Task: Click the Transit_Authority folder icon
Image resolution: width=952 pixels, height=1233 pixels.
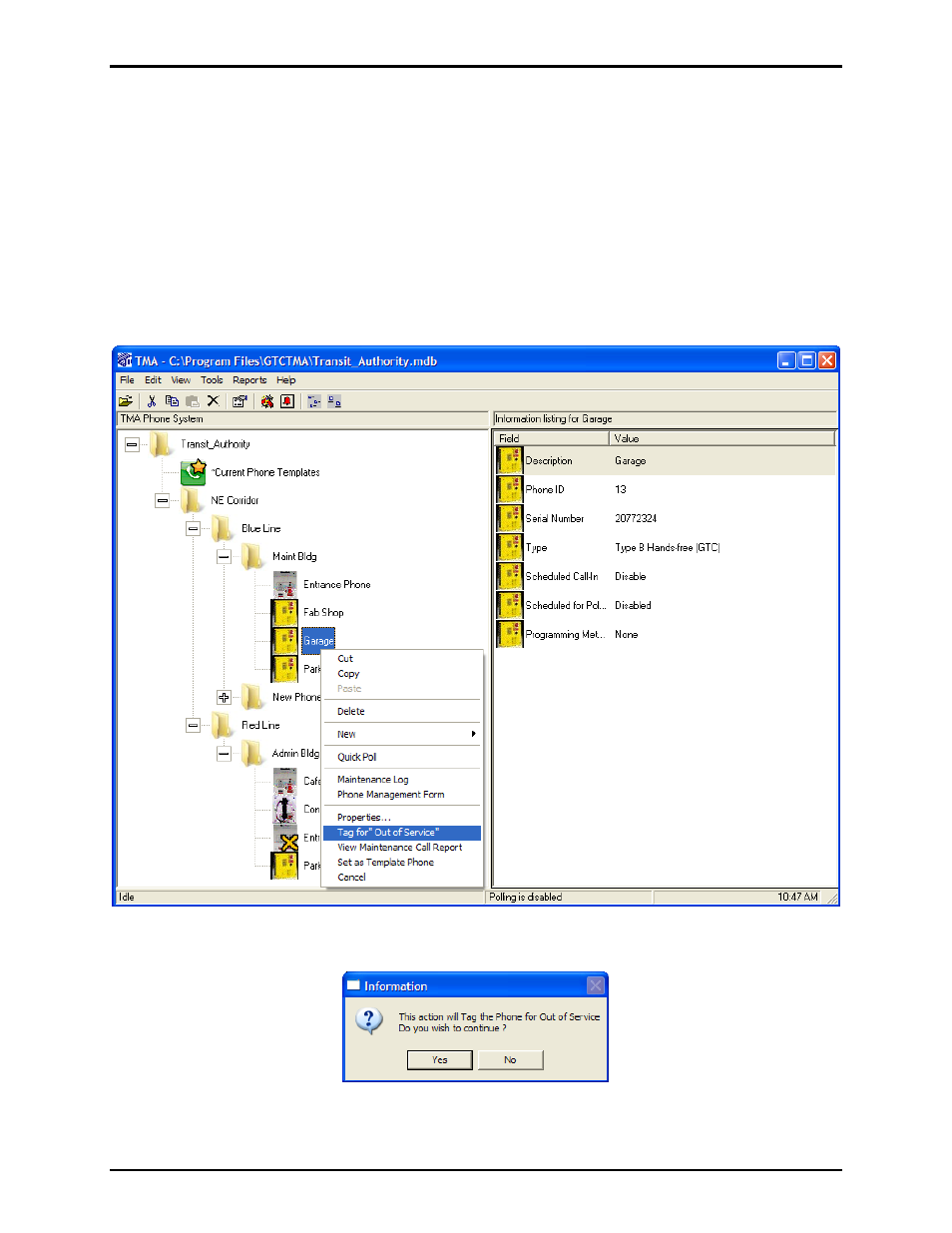Action: click(x=161, y=444)
